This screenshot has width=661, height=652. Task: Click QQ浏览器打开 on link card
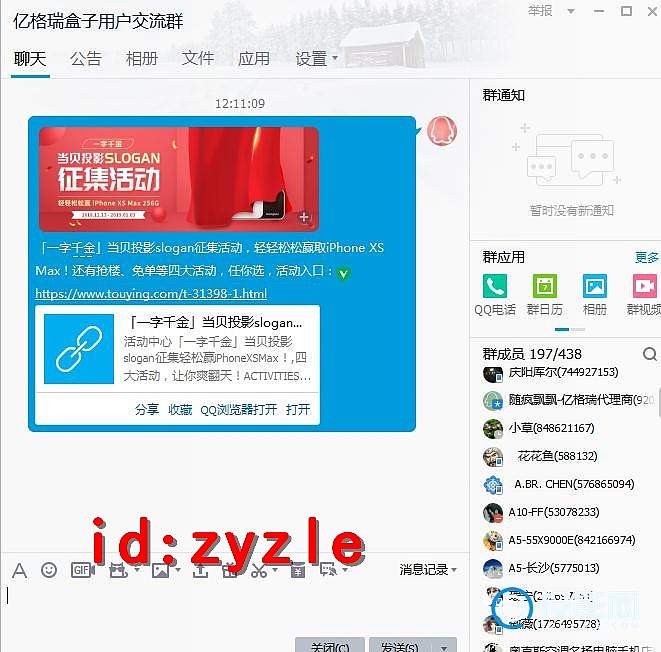click(239, 409)
